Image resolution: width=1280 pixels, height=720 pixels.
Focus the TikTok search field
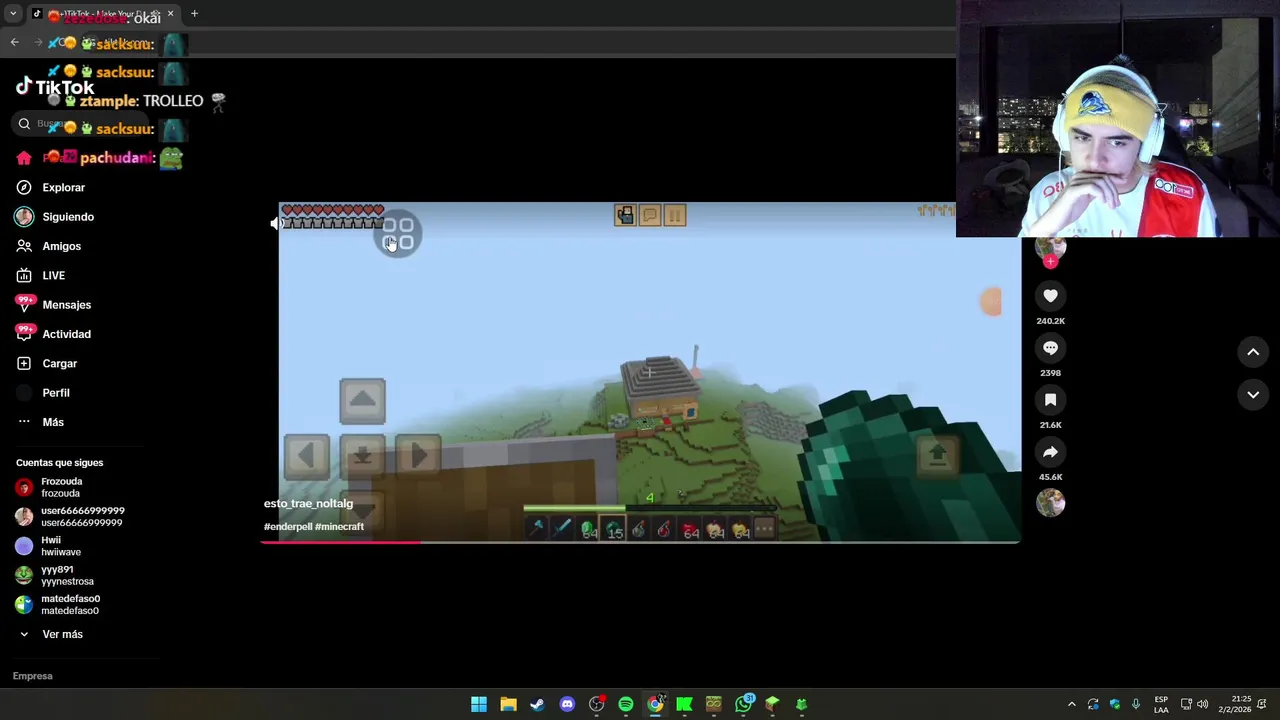(80, 124)
